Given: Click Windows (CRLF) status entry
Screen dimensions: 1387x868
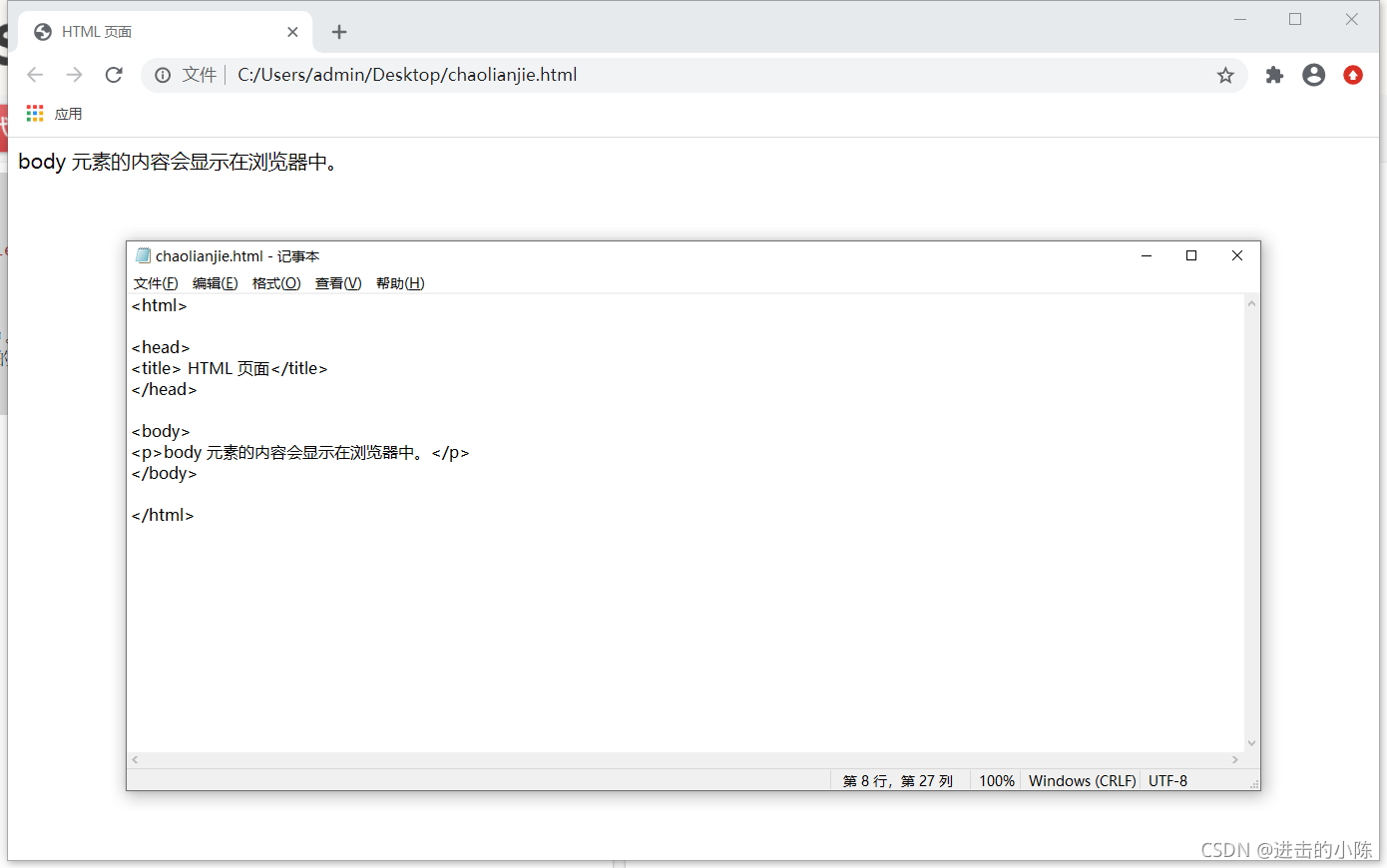Looking at the screenshot, I should (x=1083, y=781).
